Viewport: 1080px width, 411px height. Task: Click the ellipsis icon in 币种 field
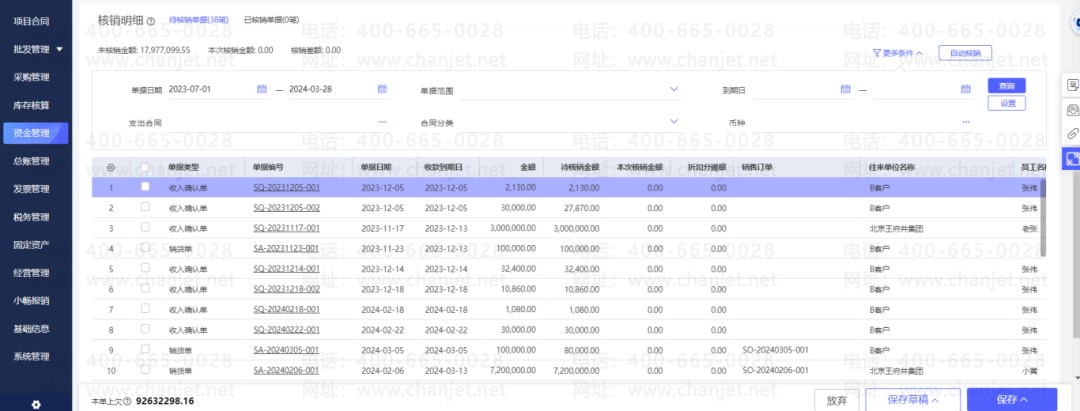pyautogui.click(x=966, y=122)
